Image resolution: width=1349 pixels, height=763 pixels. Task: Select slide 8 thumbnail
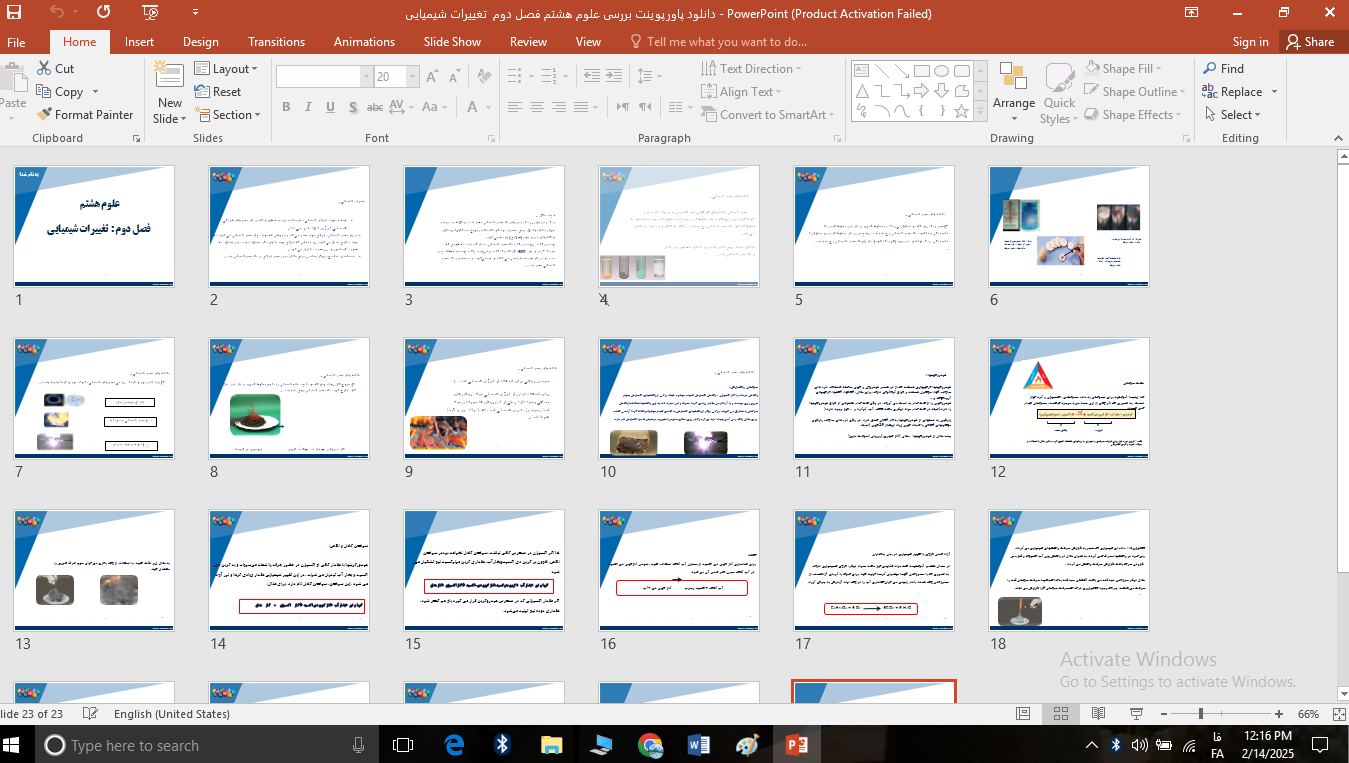289,397
